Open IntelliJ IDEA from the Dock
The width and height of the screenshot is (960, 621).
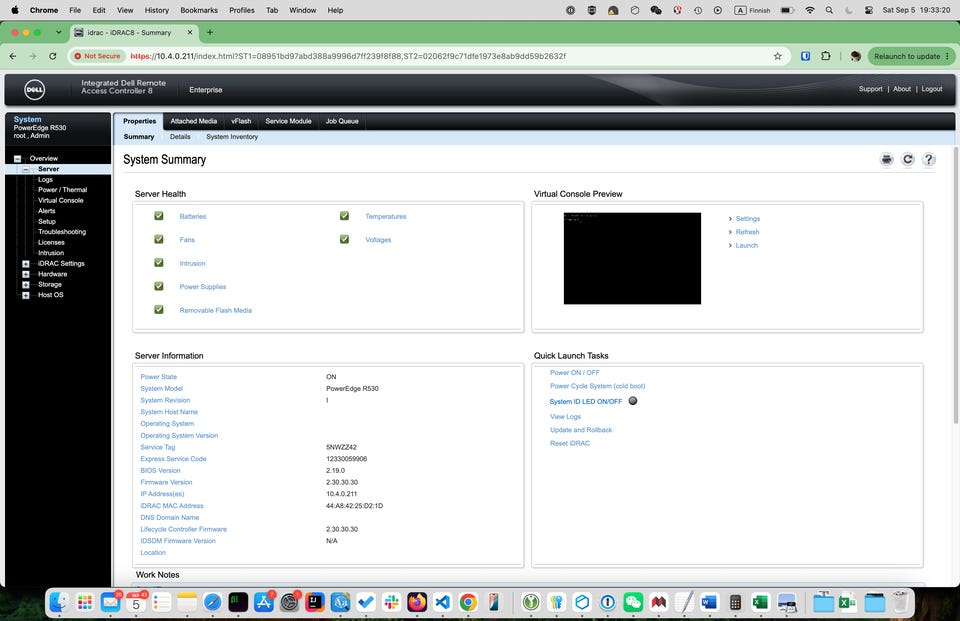click(315, 603)
